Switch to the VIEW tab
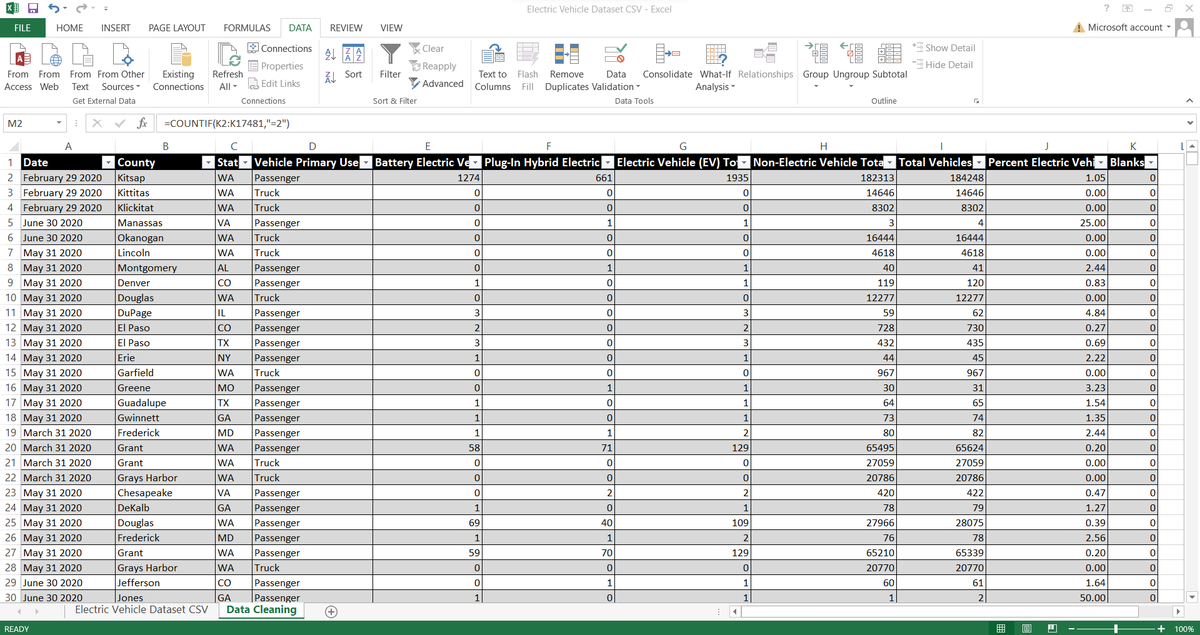This screenshot has width=1200, height=635. coord(391,28)
